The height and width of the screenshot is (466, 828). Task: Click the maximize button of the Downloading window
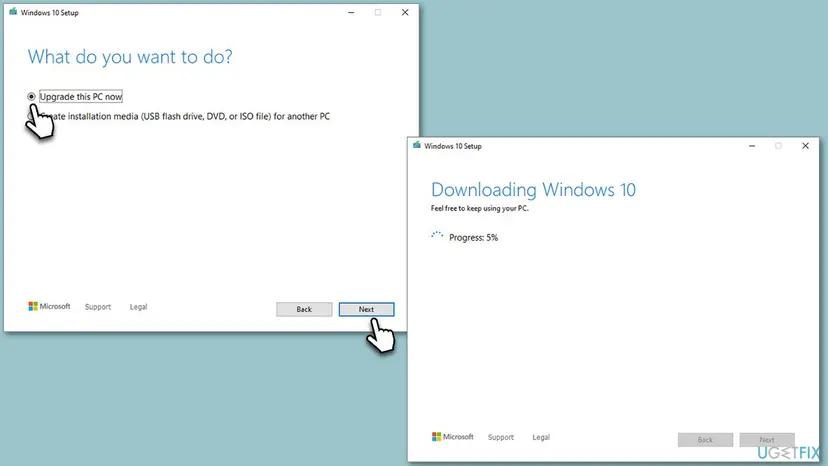(778, 146)
